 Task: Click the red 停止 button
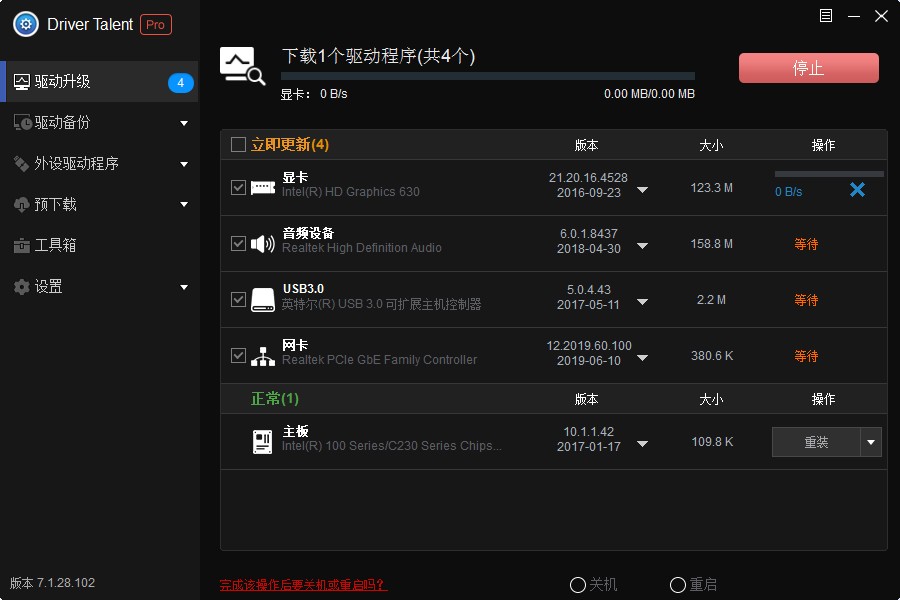coord(809,68)
